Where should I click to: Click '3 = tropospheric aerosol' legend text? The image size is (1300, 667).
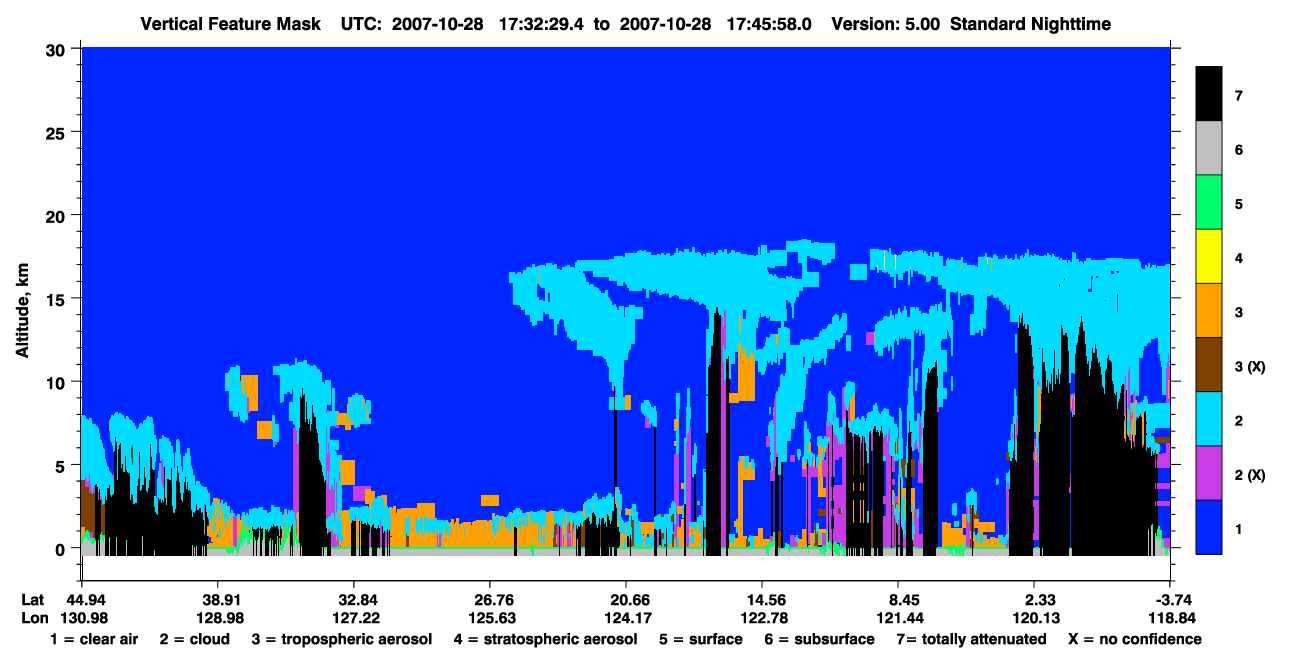click(x=342, y=639)
